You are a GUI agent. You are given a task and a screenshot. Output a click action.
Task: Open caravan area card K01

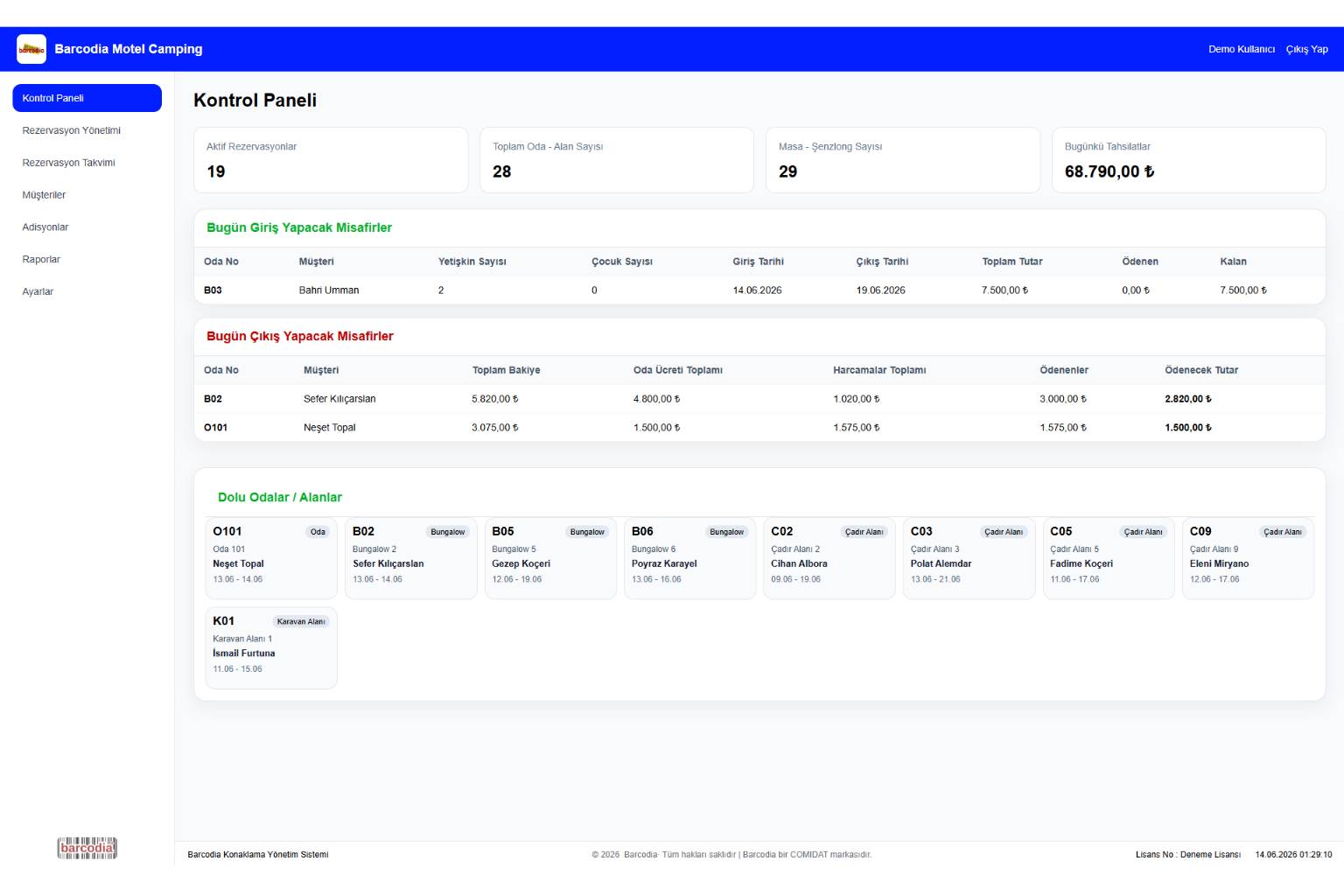(271, 648)
